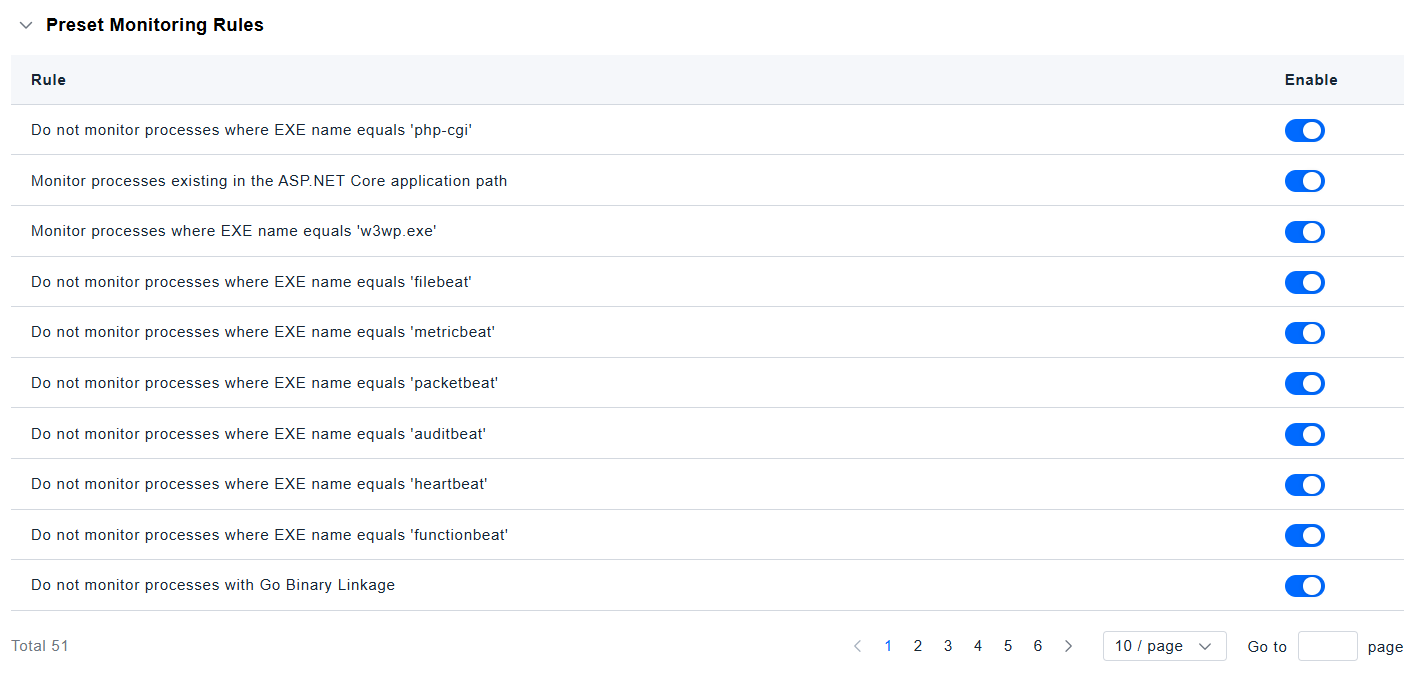This screenshot has width=1421, height=677.
Task: Turn off the 'functionbeat' rule
Action: 1304,535
